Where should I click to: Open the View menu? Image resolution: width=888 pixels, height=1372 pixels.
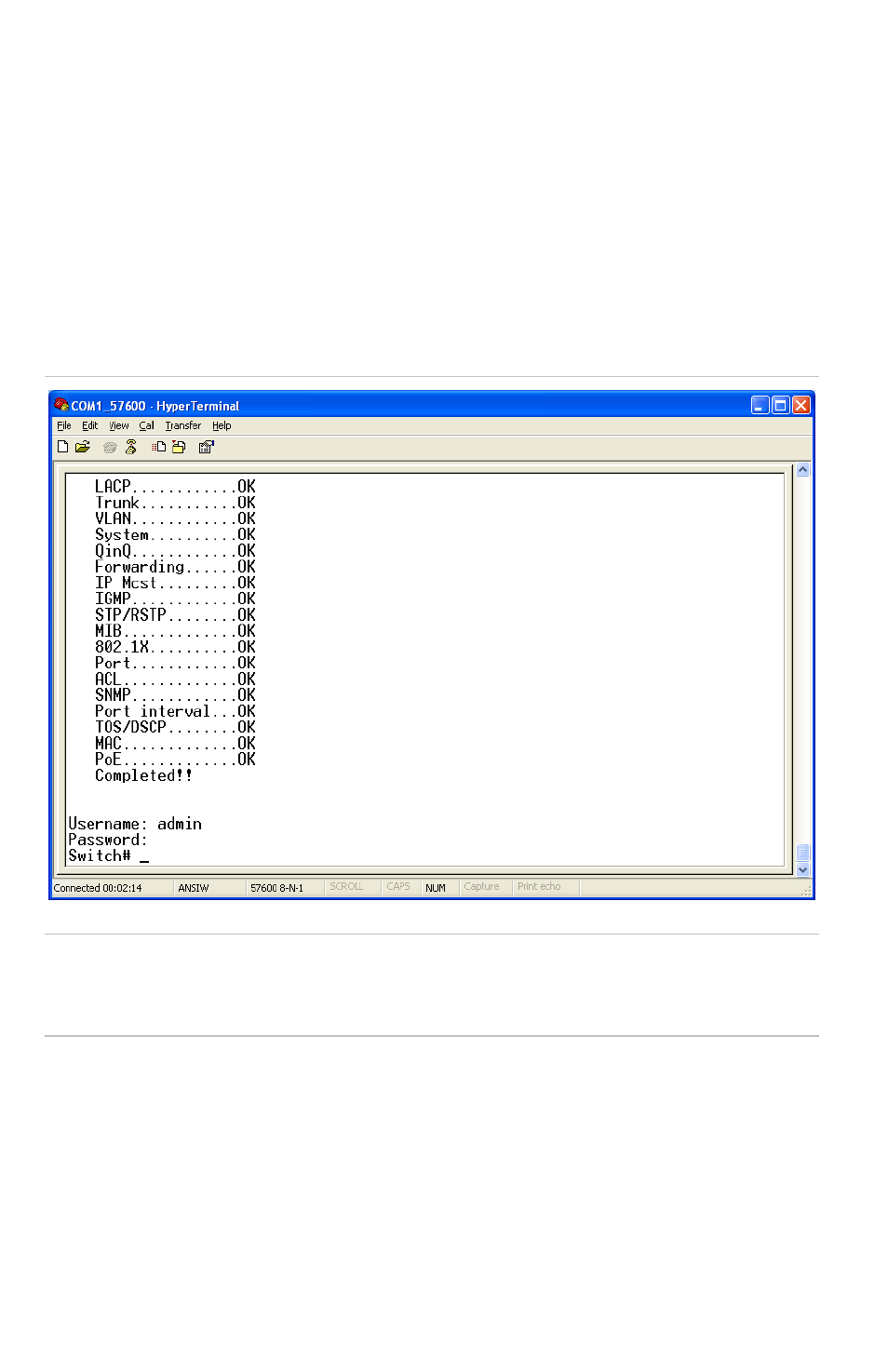[119, 425]
